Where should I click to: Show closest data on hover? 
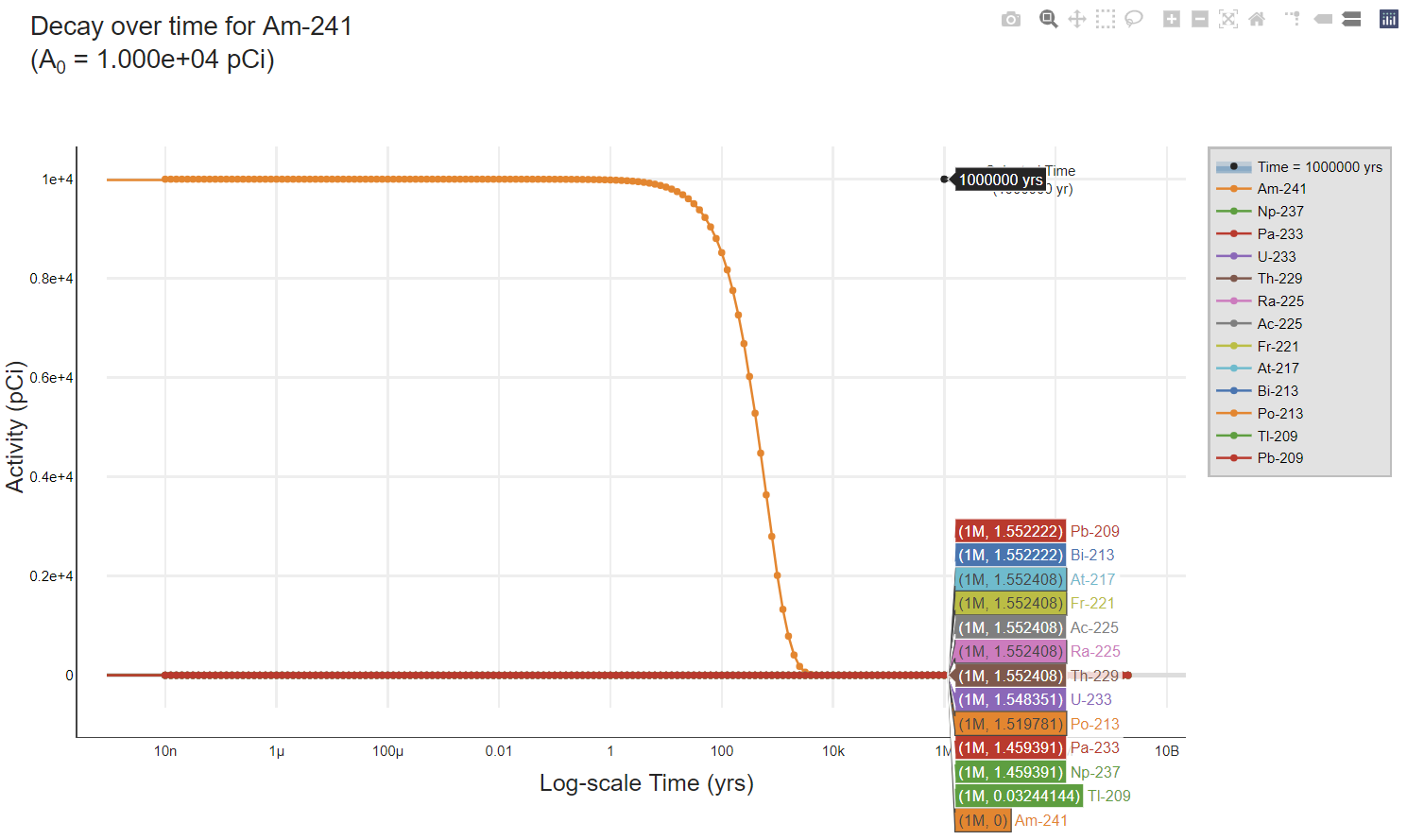[x=1323, y=19]
